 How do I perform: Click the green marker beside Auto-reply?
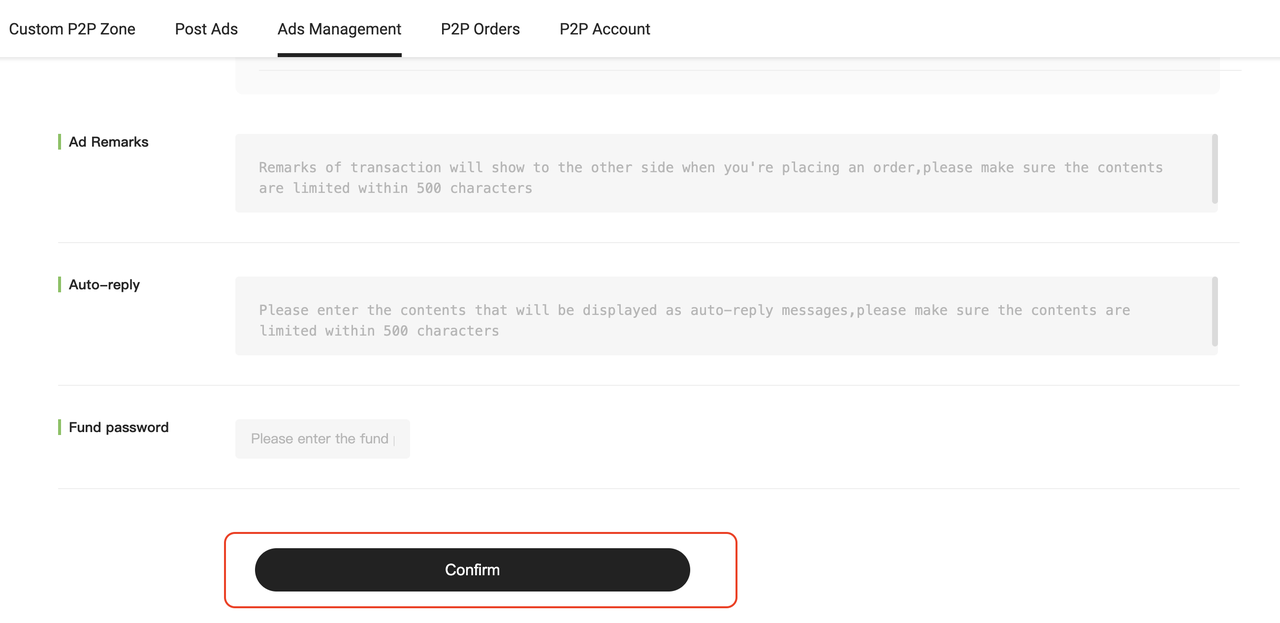tap(60, 285)
